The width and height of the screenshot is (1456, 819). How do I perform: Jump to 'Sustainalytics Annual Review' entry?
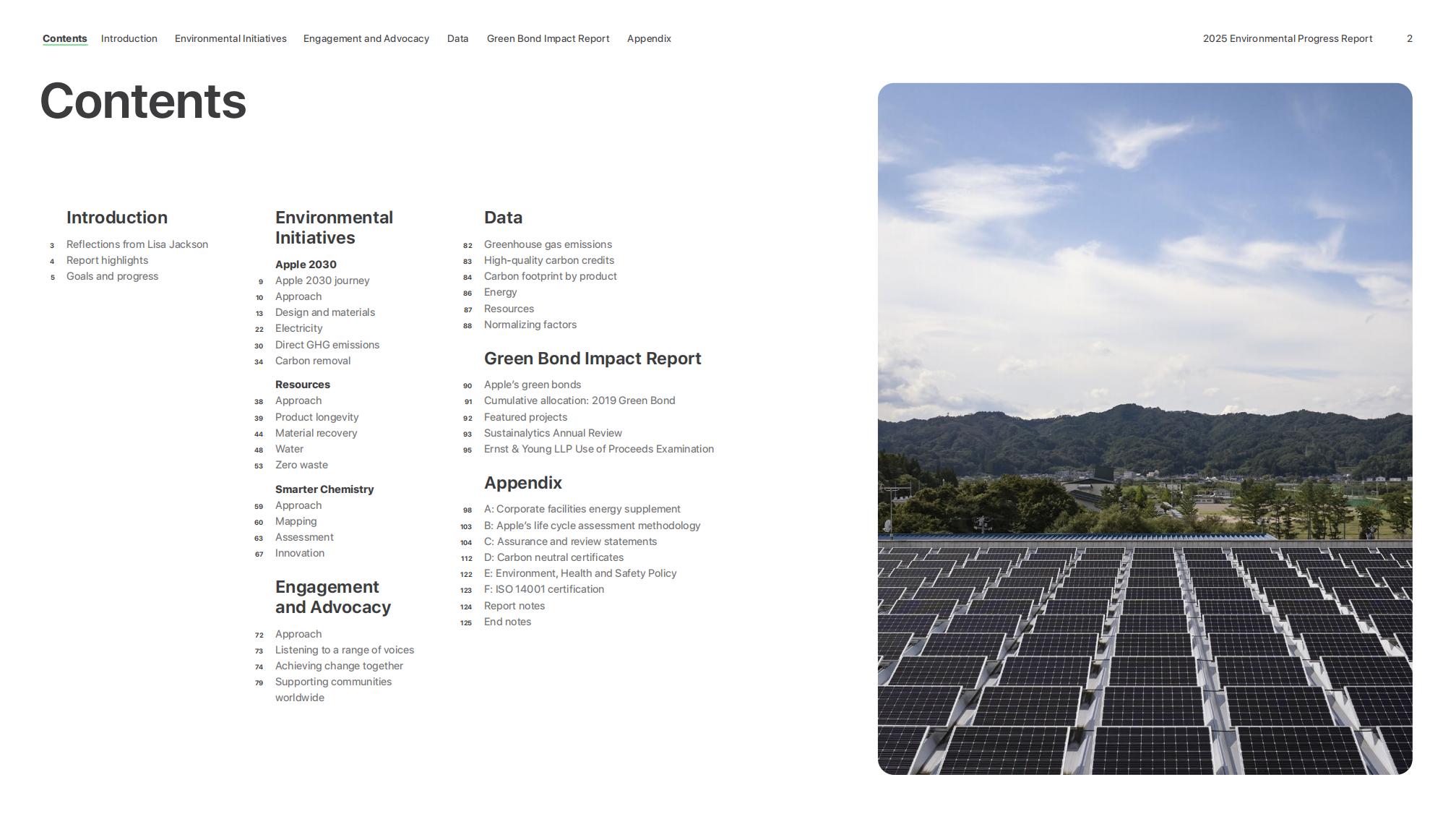pos(553,433)
